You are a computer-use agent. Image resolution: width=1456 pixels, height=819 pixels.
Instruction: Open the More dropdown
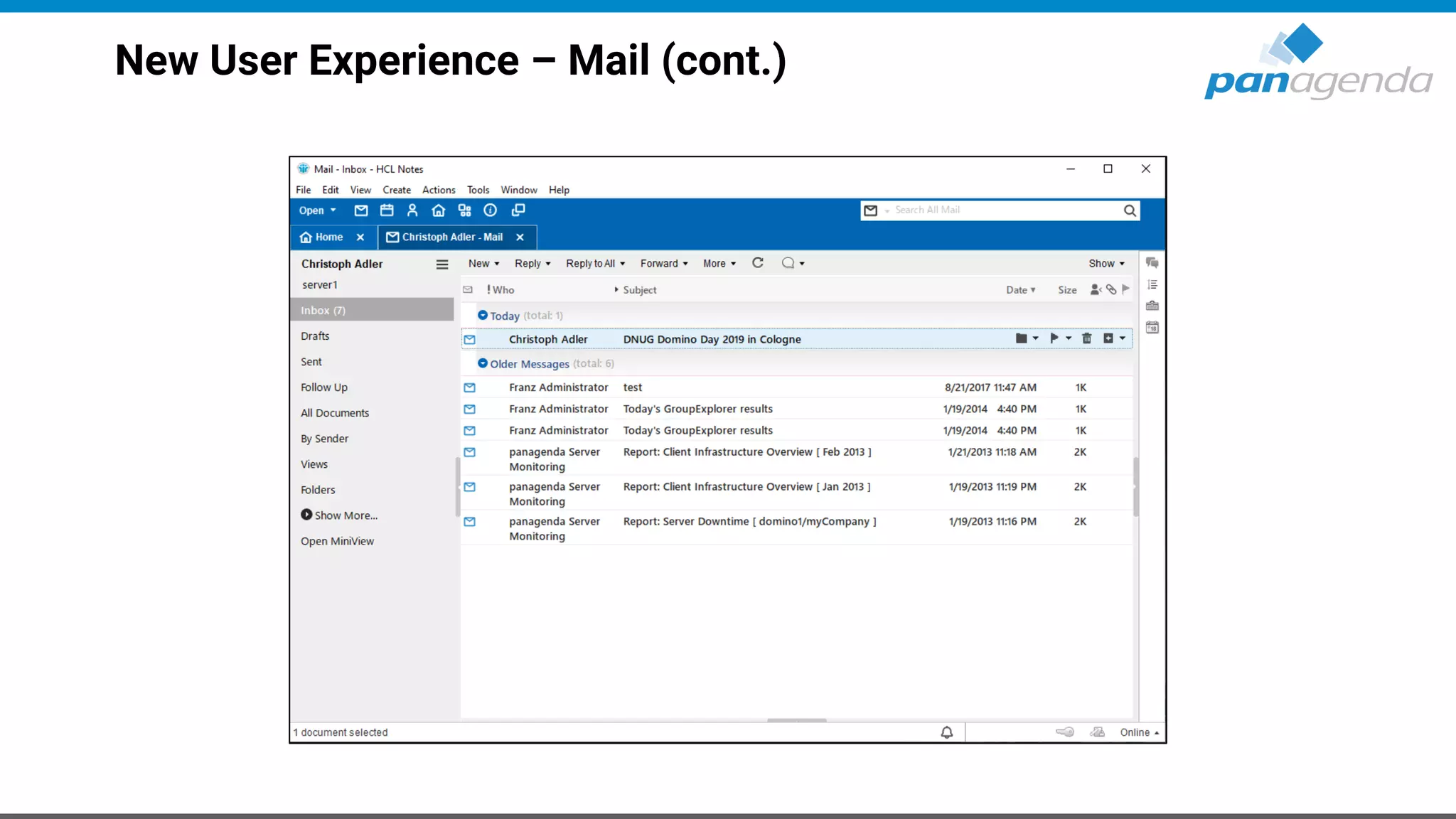click(x=719, y=263)
